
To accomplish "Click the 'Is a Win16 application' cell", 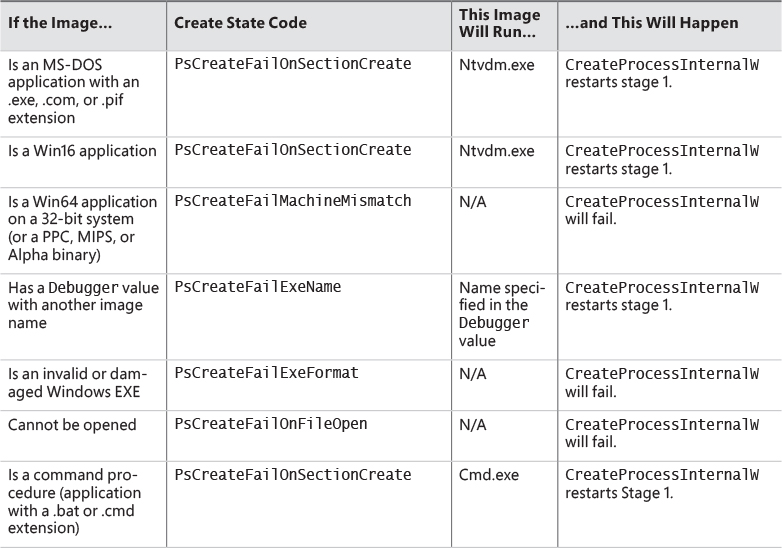I will pyautogui.click(x=82, y=151).
